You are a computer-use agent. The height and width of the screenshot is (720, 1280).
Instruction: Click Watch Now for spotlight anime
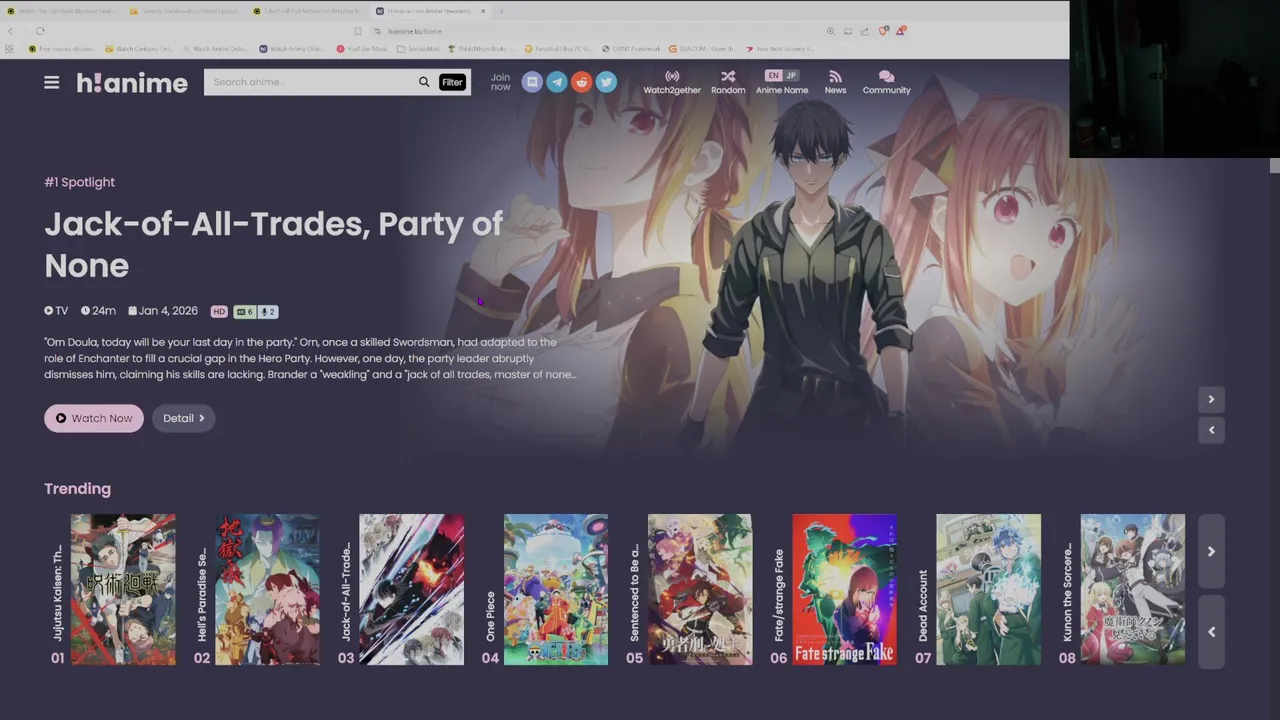tap(94, 418)
